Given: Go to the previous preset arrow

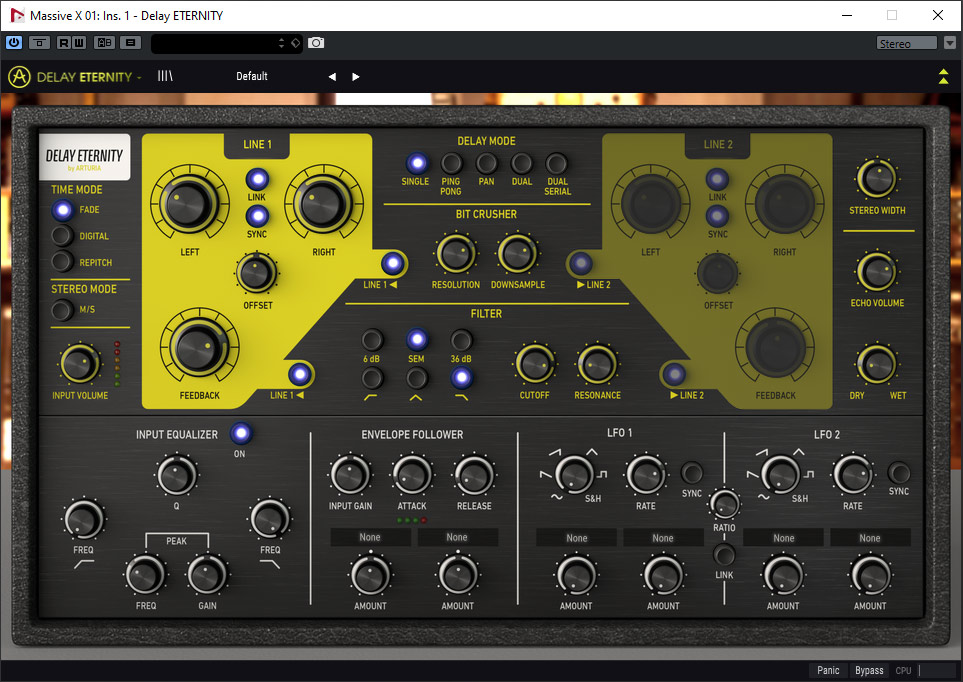Looking at the screenshot, I should tap(332, 77).
